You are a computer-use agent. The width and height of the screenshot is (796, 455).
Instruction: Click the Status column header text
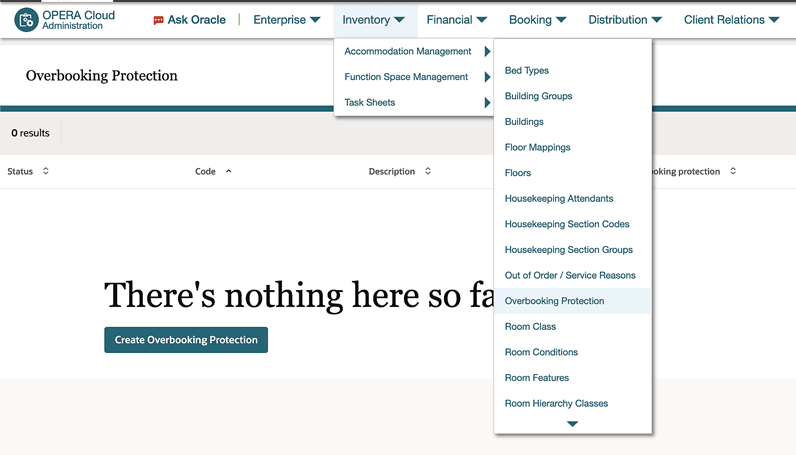20,171
